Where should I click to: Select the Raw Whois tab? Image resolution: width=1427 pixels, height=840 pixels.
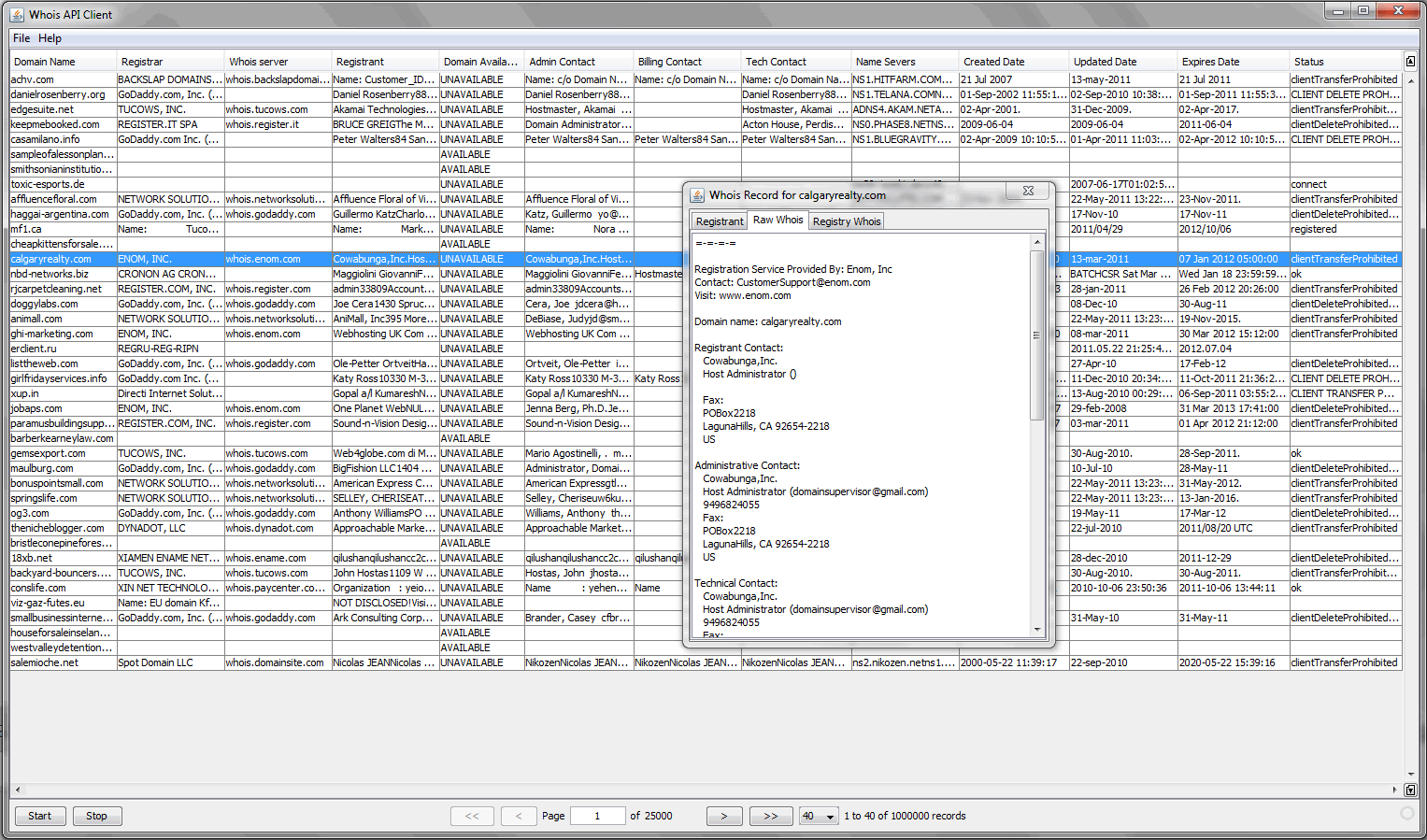[778, 221]
